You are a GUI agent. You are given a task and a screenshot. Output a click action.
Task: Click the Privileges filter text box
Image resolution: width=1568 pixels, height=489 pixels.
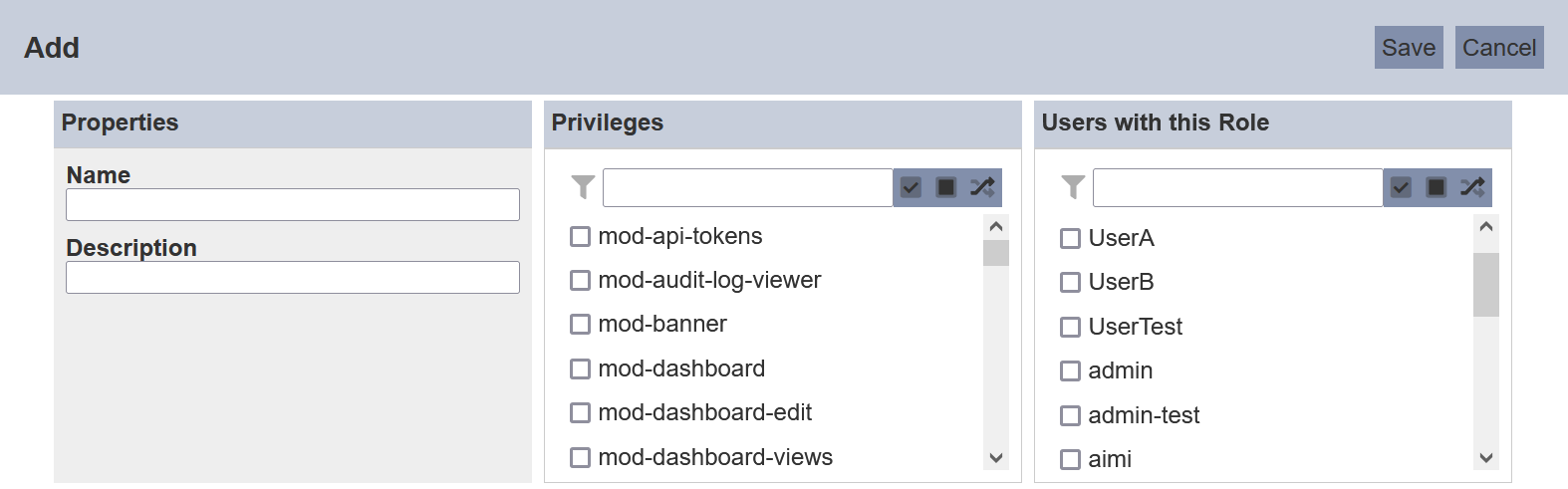747,187
